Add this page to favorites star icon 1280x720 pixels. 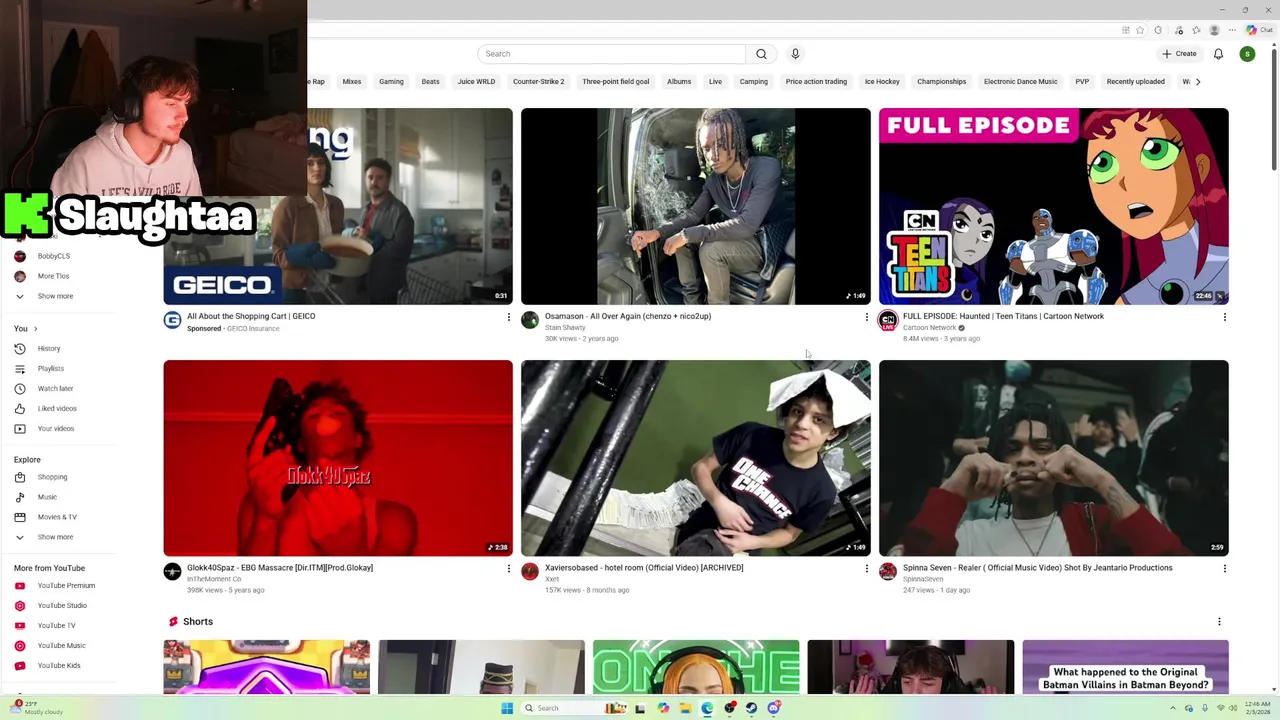click(1139, 30)
